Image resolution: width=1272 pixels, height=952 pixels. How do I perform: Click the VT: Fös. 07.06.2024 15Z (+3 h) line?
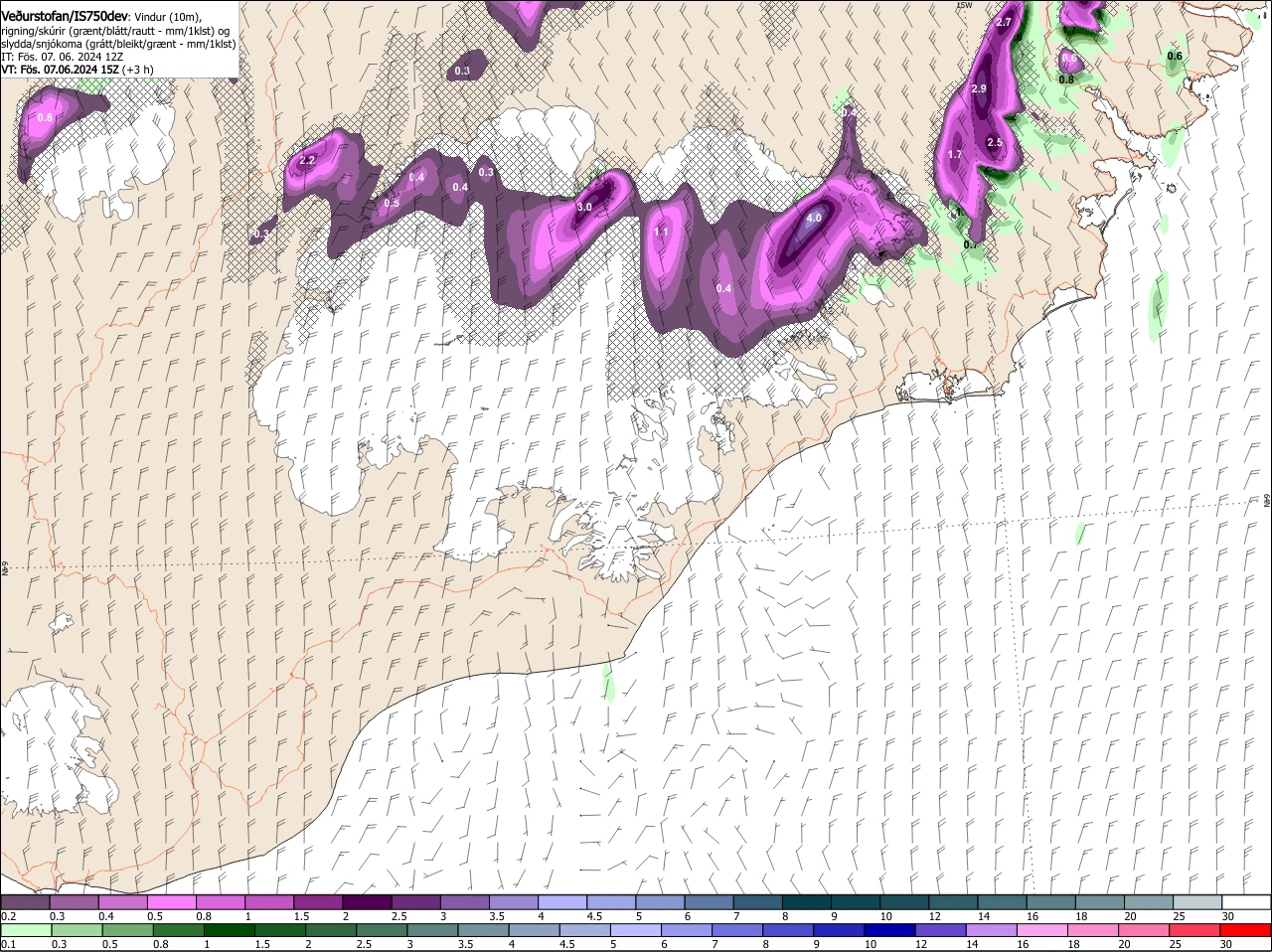(79, 70)
